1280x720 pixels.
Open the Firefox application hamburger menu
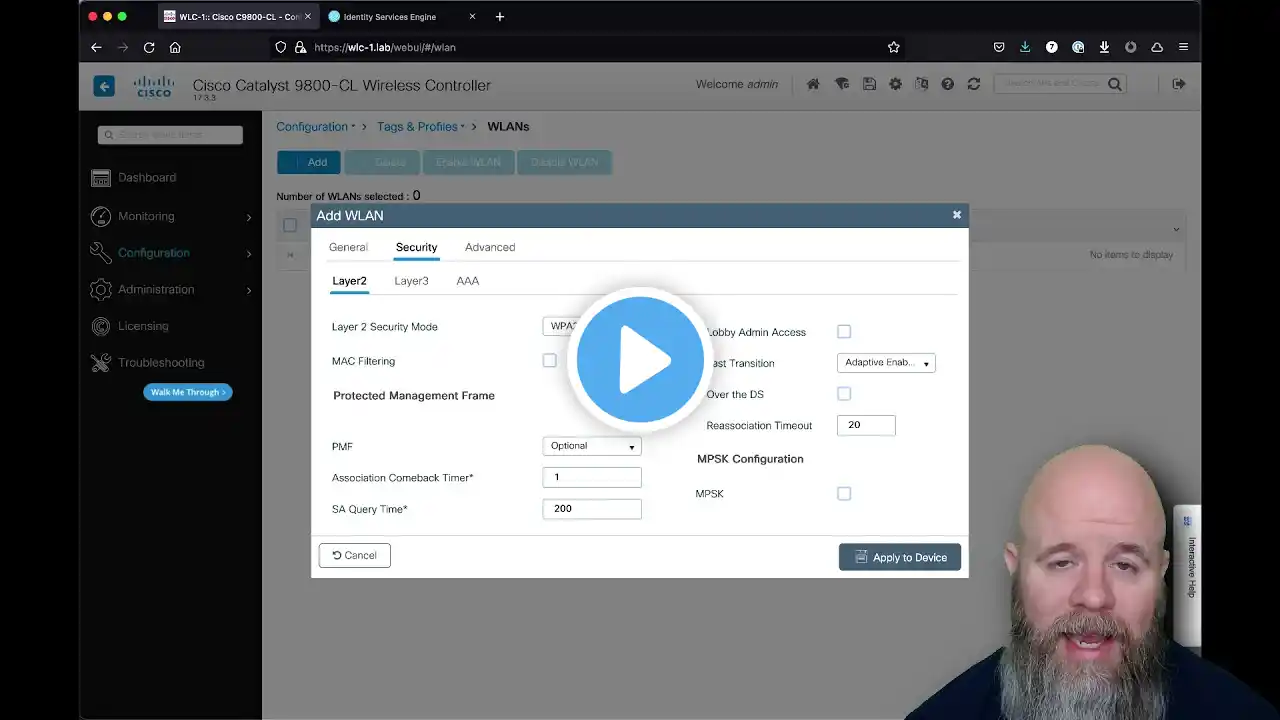tap(1184, 47)
